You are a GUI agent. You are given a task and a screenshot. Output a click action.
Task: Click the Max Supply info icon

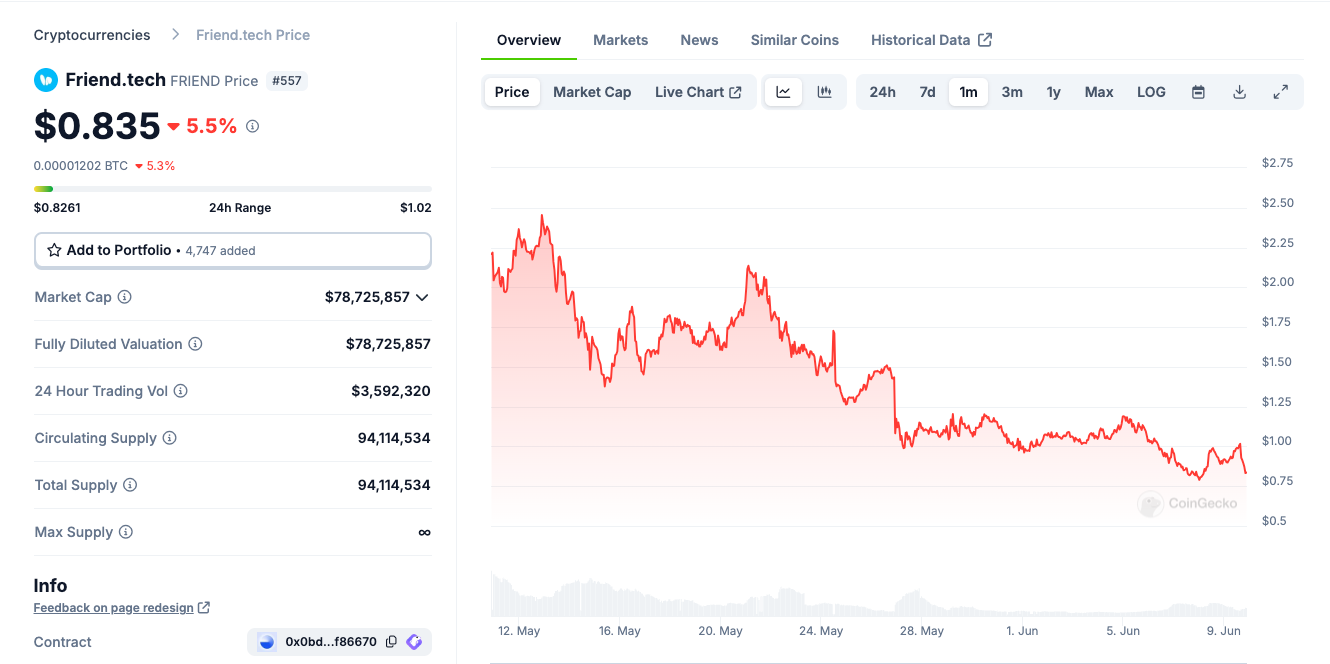pyautogui.click(x=126, y=532)
